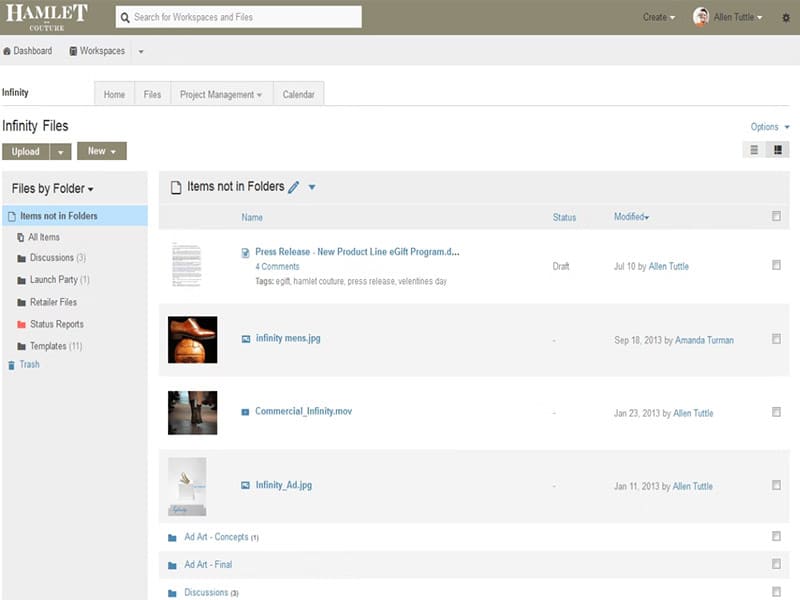This screenshot has width=800, height=600.
Task: Click the red Status Reports folder
Action: coord(56,324)
